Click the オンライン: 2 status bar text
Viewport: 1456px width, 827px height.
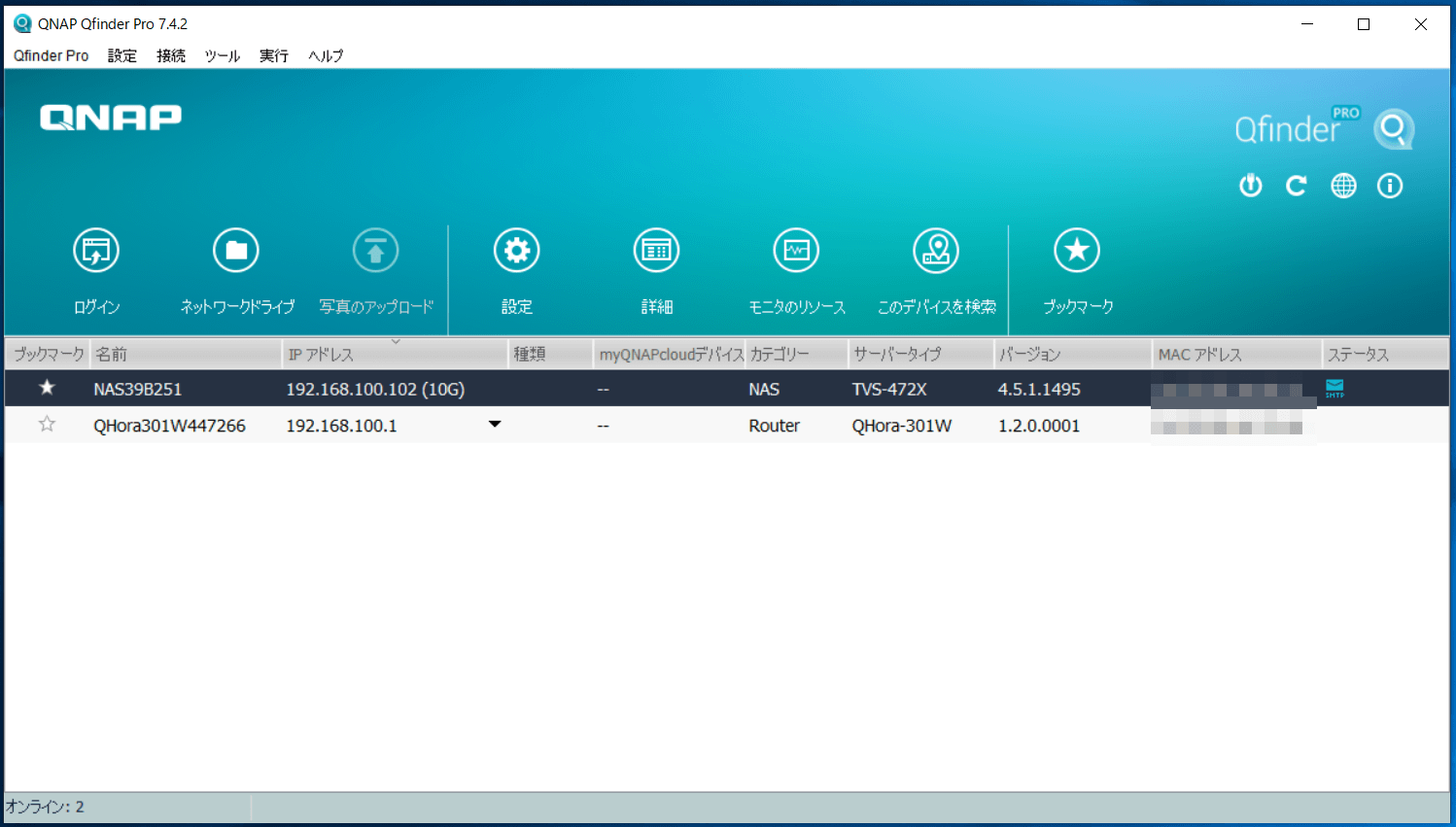click(45, 807)
